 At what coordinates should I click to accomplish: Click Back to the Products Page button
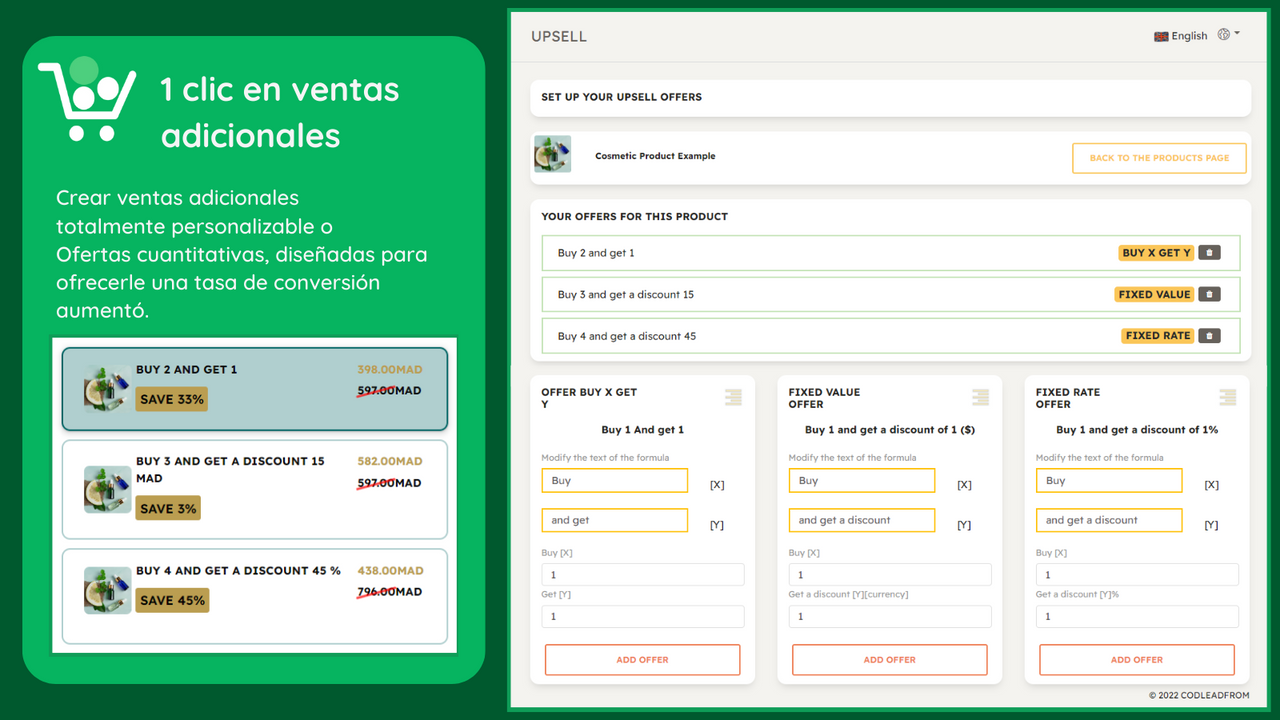[x=1159, y=158]
